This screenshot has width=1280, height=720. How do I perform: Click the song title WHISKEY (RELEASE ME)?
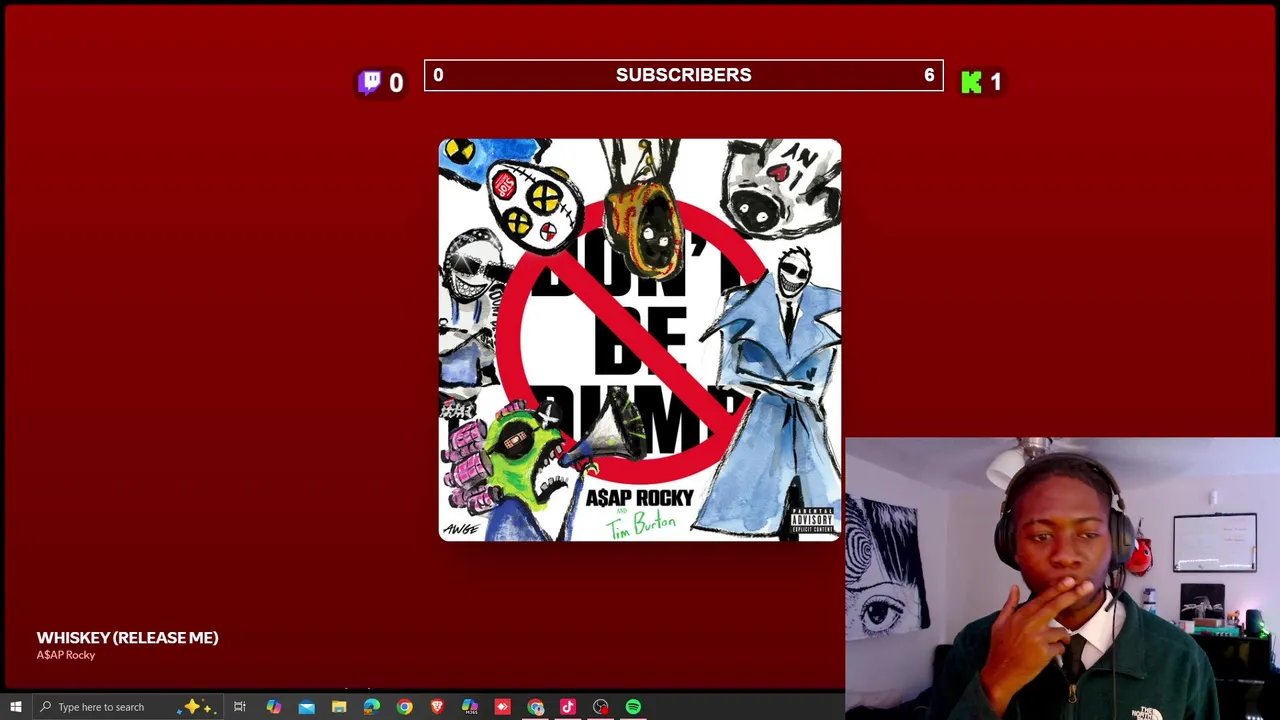coord(127,637)
